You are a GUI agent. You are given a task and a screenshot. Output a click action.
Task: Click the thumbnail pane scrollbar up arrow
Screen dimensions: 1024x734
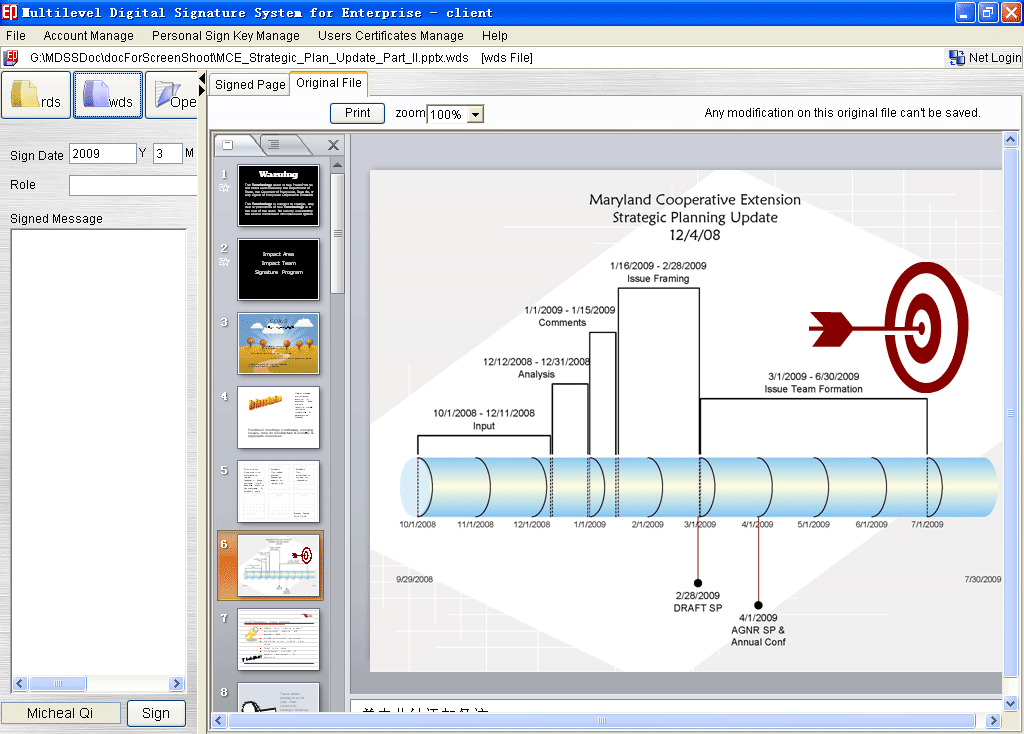(337, 165)
